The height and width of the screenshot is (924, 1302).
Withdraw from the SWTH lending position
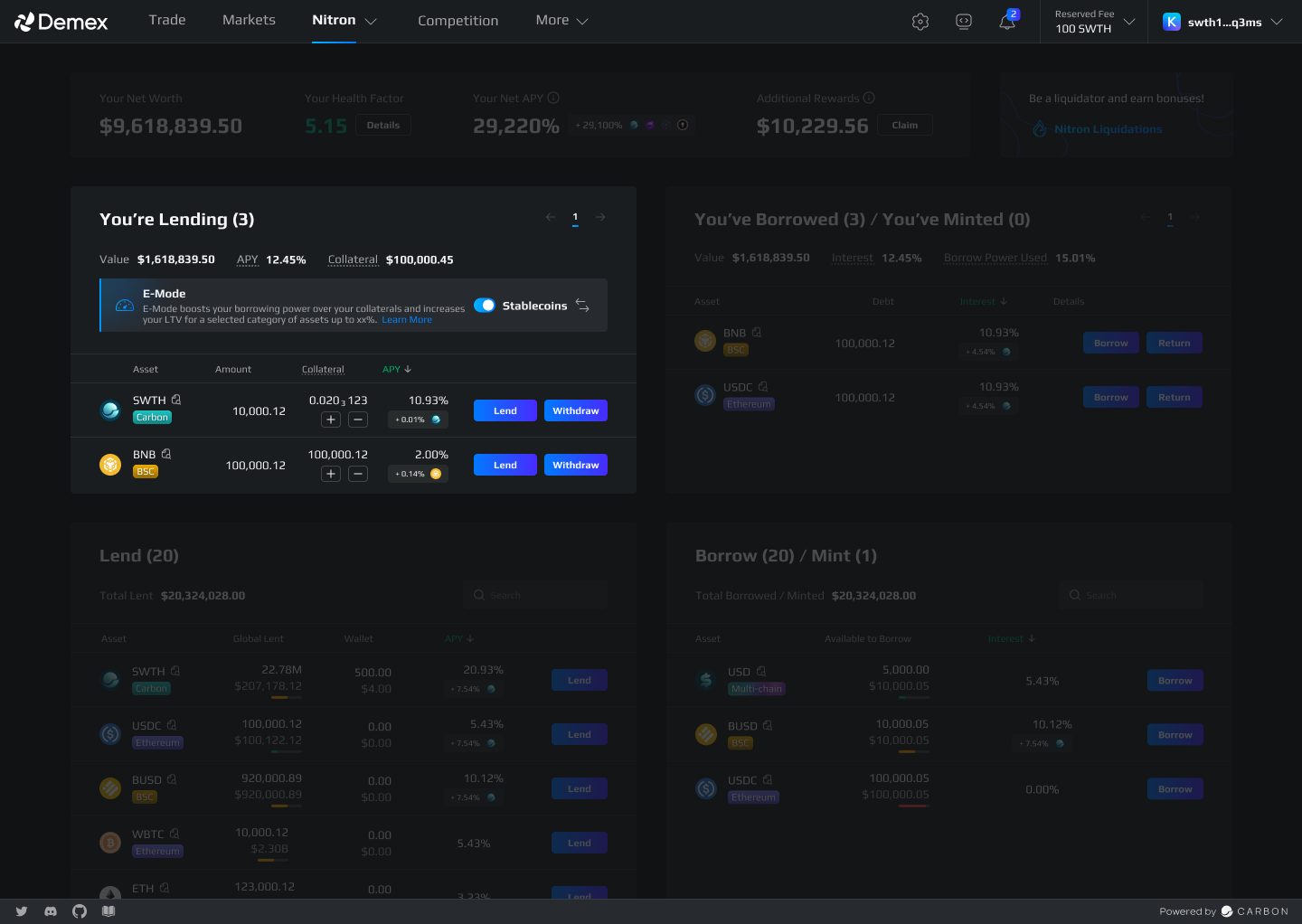(x=575, y=410)
